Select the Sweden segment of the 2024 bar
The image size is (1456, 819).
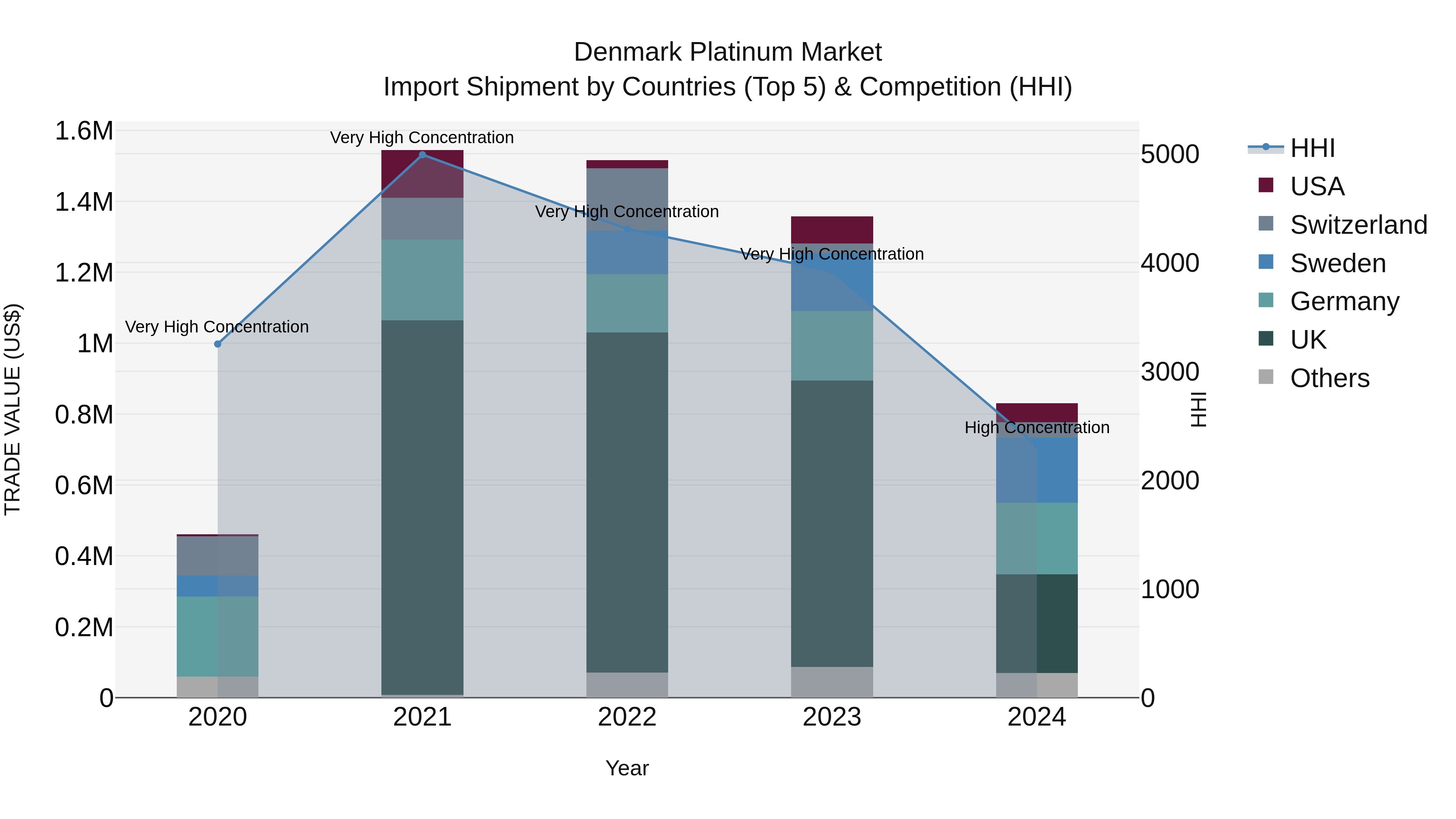pyautogui.click(x=1037, y=470)
